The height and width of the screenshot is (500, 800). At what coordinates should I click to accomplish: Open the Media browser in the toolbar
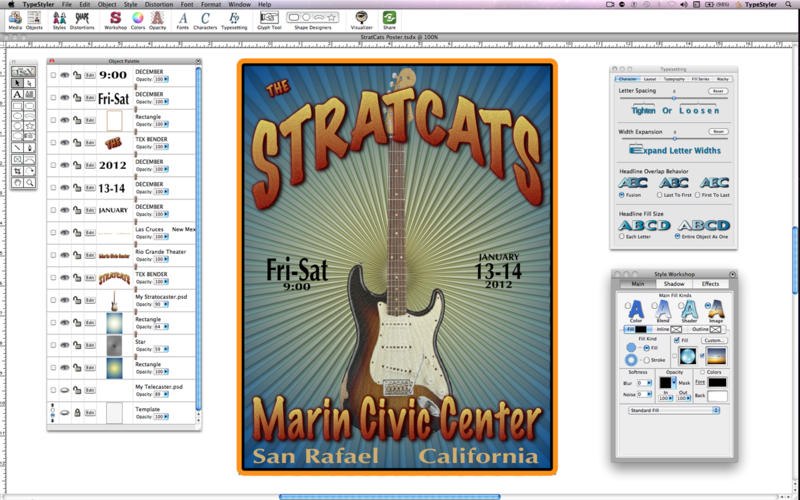[x=16, y=18]
